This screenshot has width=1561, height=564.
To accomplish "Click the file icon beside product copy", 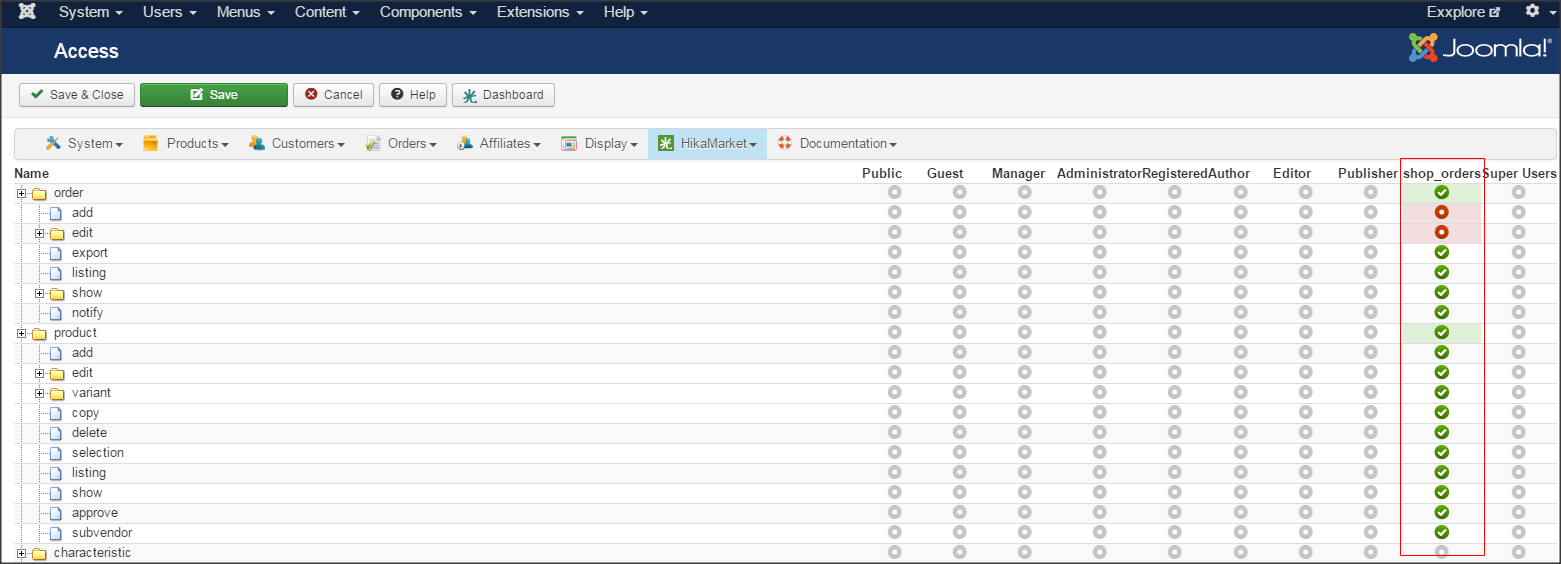I will click(56, 413).
